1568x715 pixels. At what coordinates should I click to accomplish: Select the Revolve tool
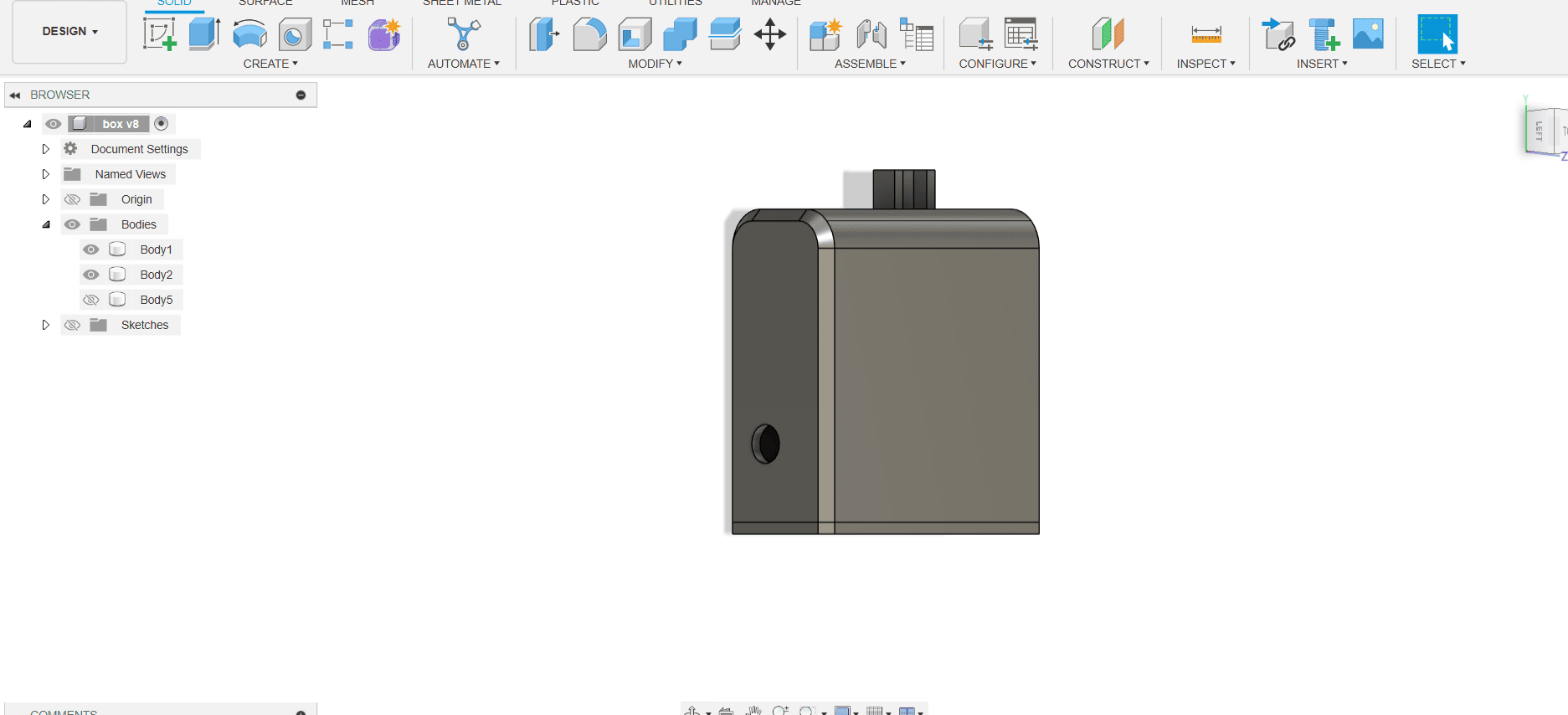pyautogui.click(x=249, y=34)
